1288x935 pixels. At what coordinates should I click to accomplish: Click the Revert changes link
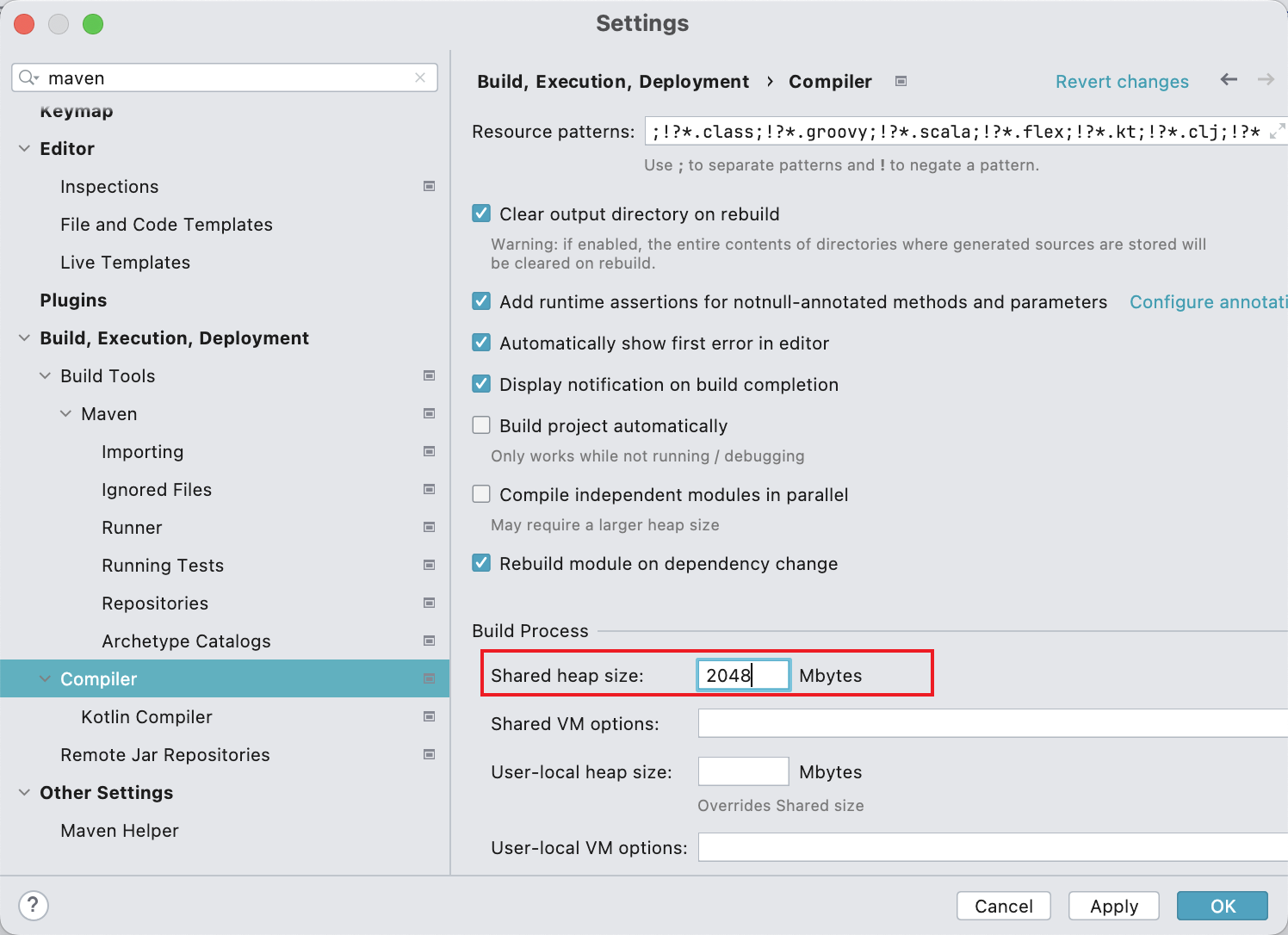point(1121,82)
